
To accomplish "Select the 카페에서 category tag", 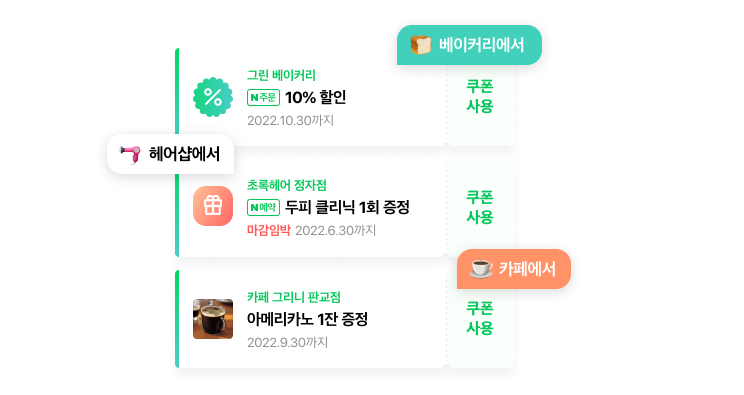I will [x=514, y=269].
